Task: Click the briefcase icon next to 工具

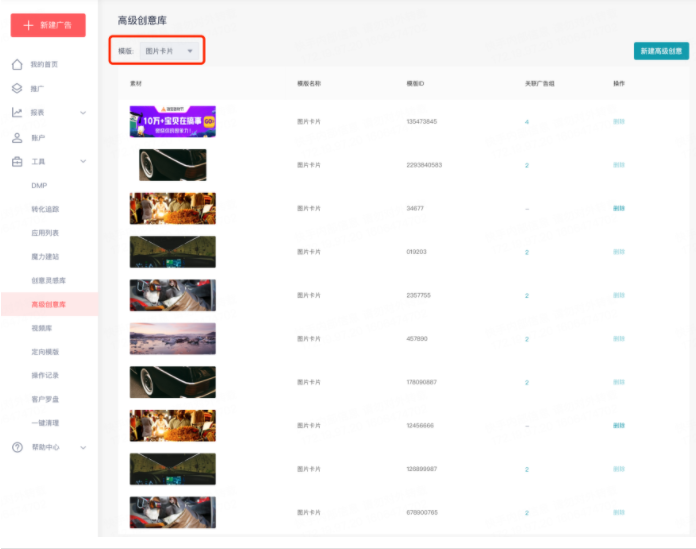Action: [17, 161]
